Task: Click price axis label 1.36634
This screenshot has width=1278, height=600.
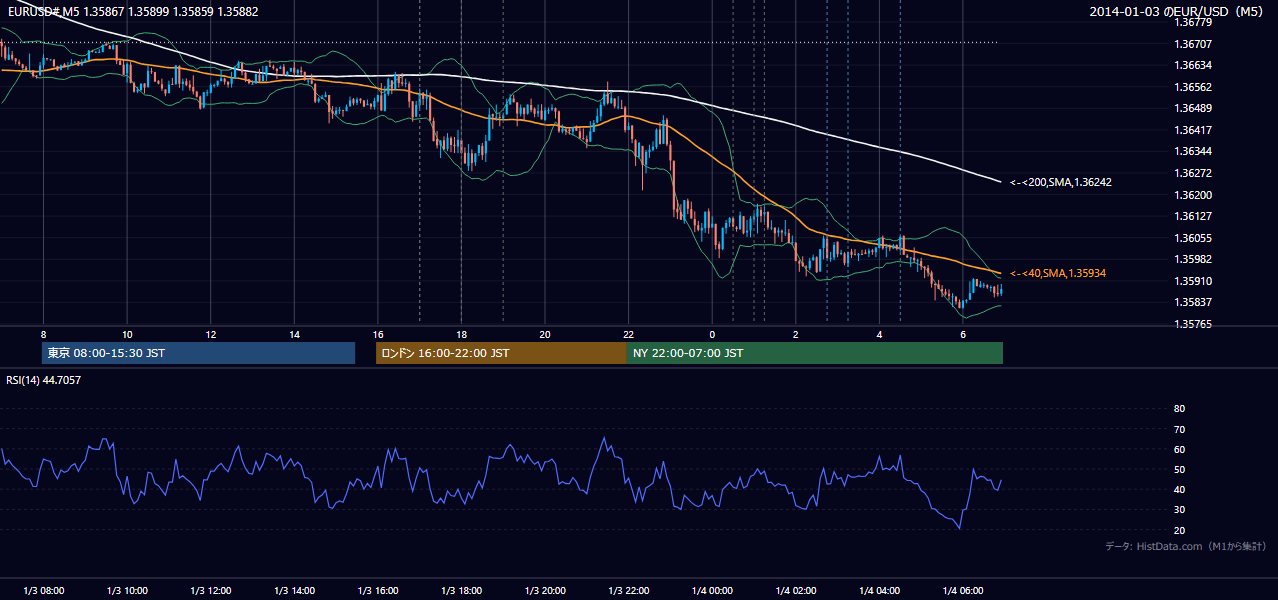Action: coord(1193,65)
